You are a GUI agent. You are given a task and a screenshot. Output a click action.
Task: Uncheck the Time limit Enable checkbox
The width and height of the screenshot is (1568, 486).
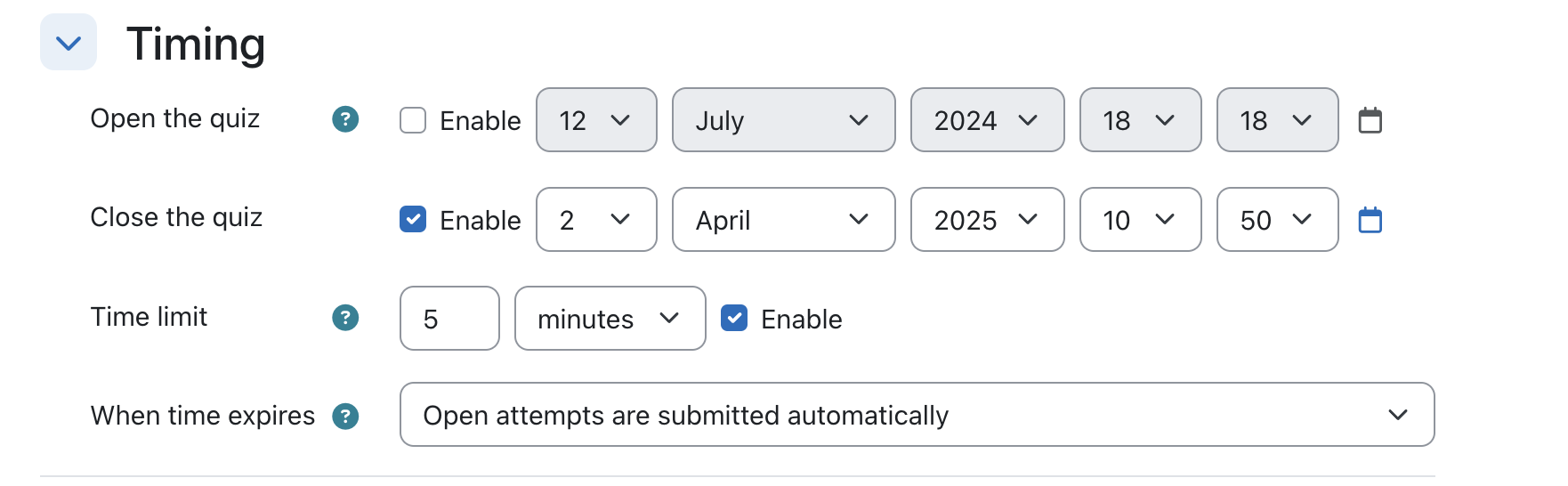[x=734, y=318]
